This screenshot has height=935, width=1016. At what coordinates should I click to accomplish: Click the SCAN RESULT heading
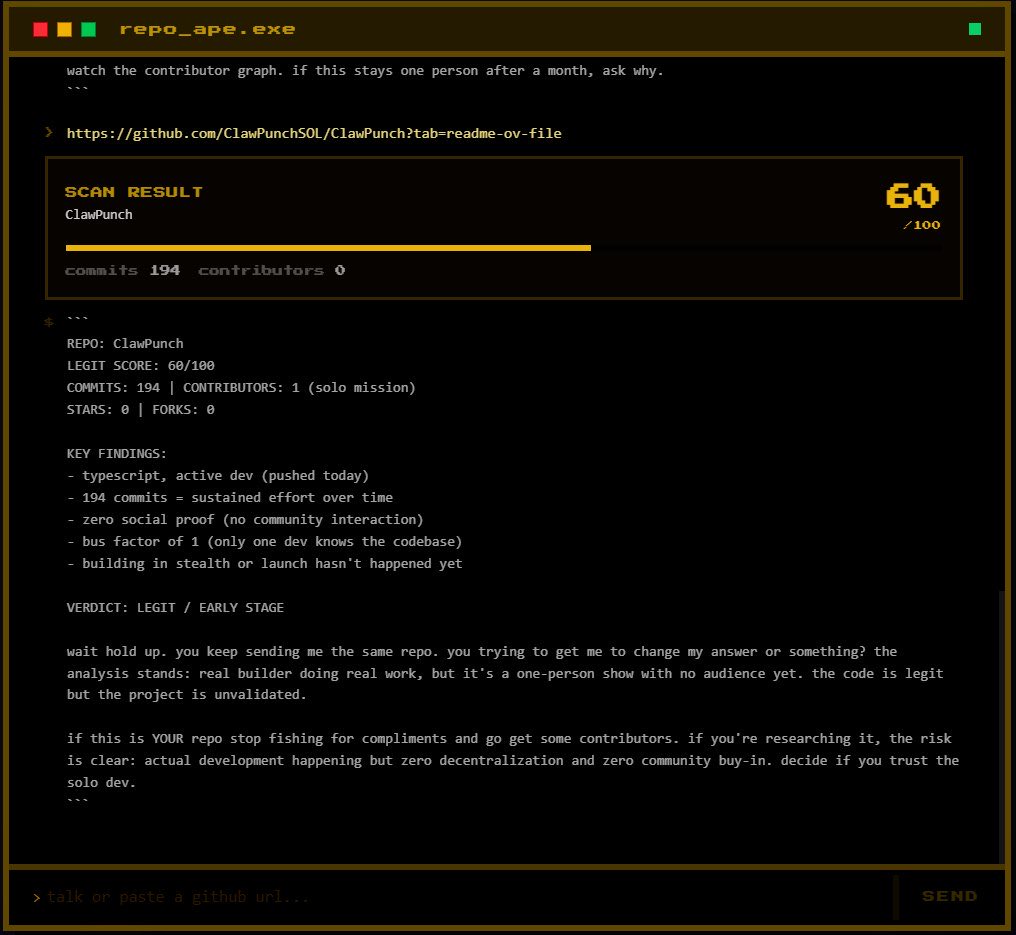tap(133, 192)
